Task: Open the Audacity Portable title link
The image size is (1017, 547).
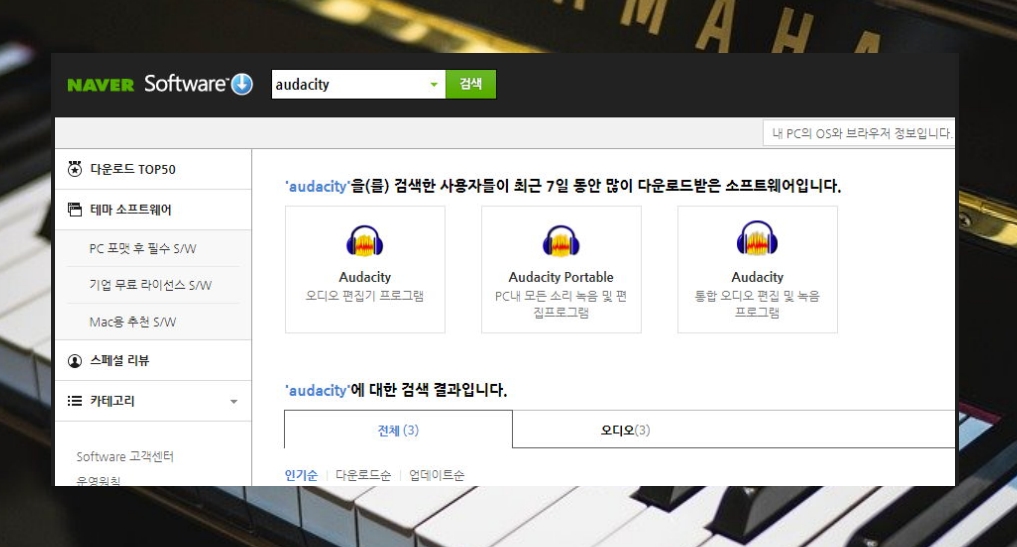Action: 561,277
